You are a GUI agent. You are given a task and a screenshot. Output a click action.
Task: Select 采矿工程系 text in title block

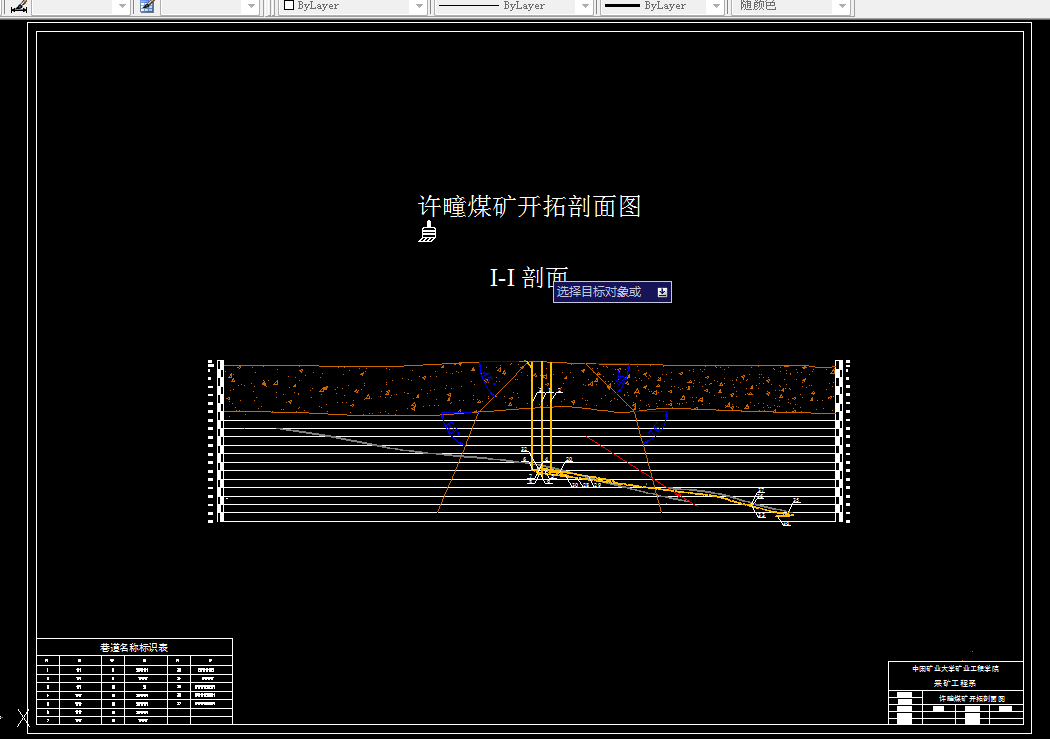coord(955,683)
